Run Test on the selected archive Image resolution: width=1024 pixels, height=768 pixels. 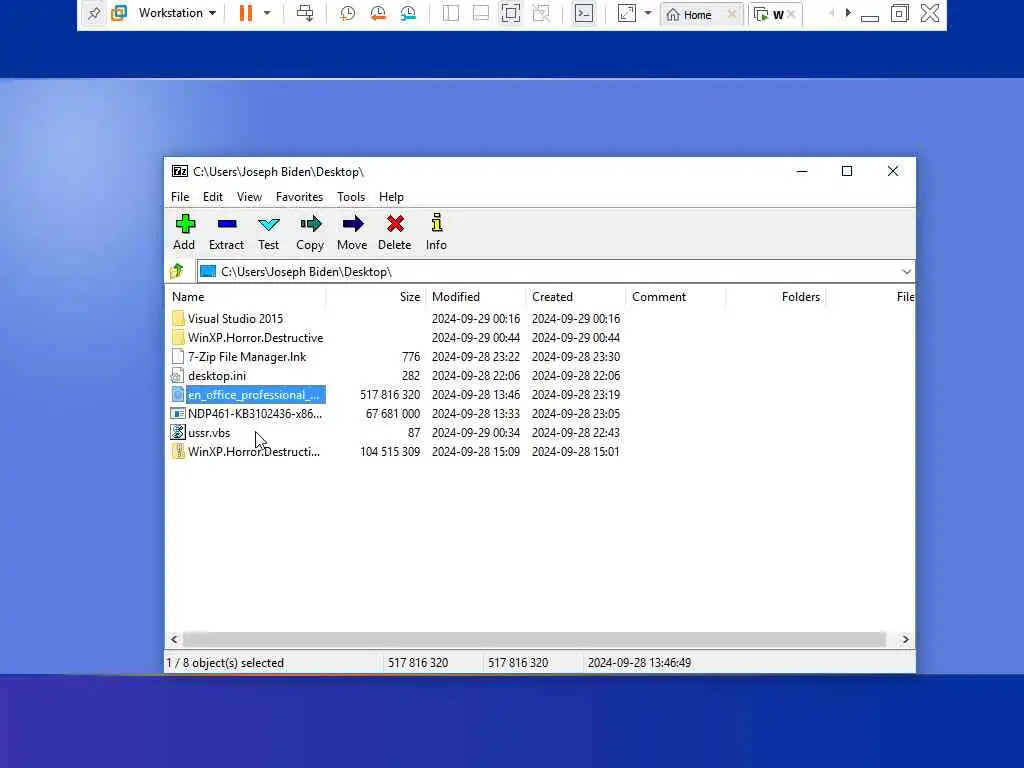[268, 232]
